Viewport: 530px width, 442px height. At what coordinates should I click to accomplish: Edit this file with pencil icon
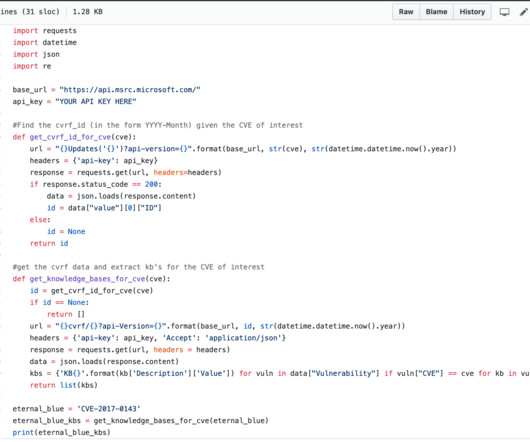point(524,12)
